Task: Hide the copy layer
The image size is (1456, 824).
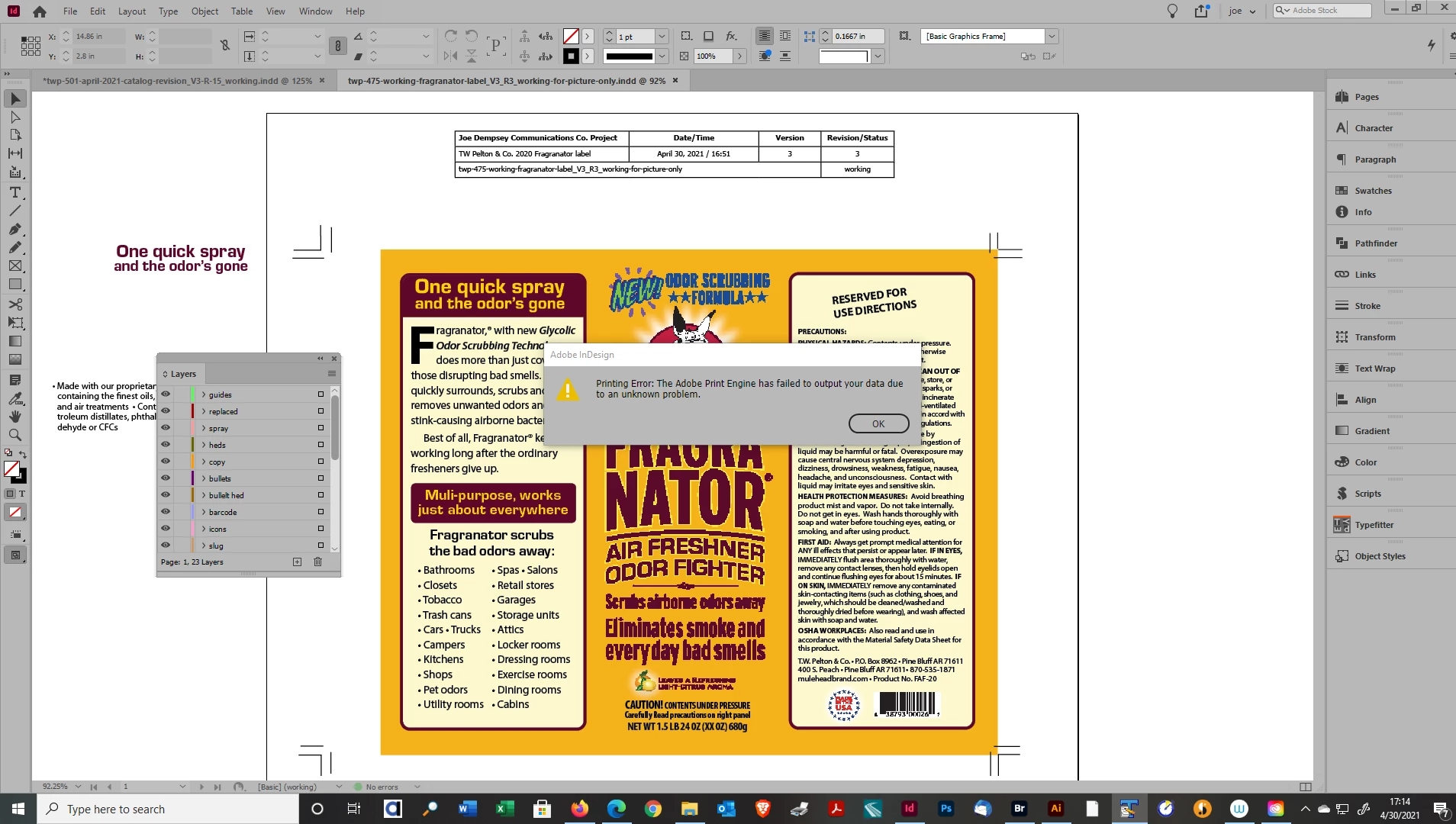Action: pyautogui.click(x=166, y=462)
